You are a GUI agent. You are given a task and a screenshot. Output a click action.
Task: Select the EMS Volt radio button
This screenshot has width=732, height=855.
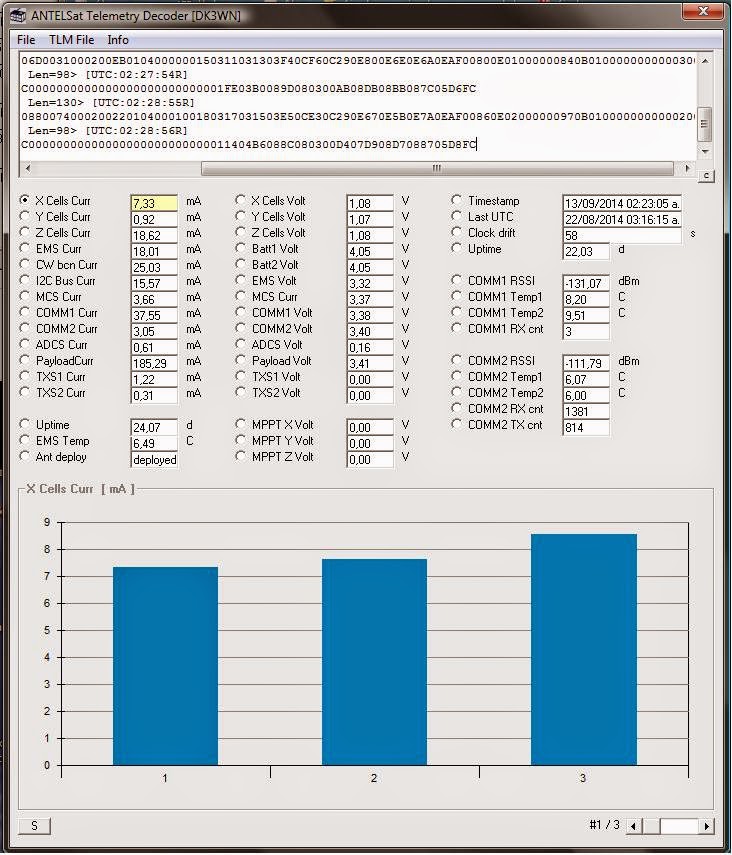pos(241,280)
